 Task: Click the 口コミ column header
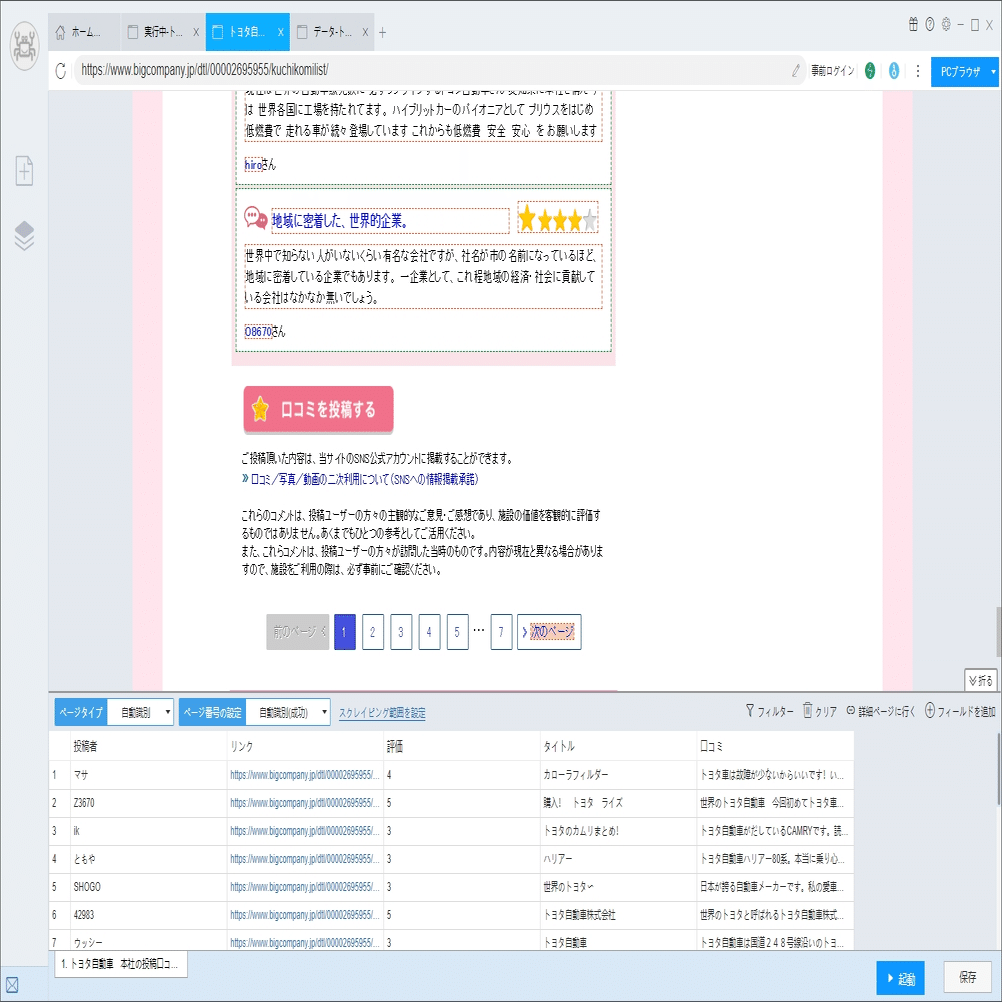(775, 746)
